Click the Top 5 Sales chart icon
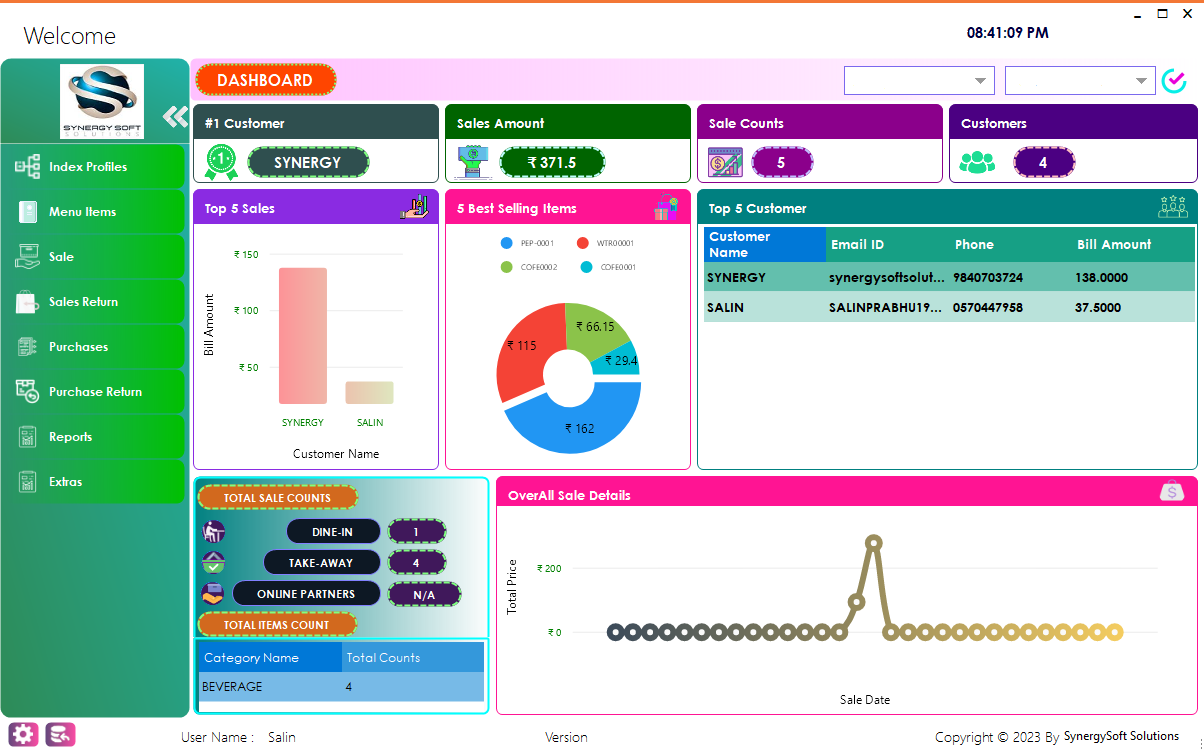Image resolution: width=1204 pixels, height=751 pixels. click(x=414, y=207)
